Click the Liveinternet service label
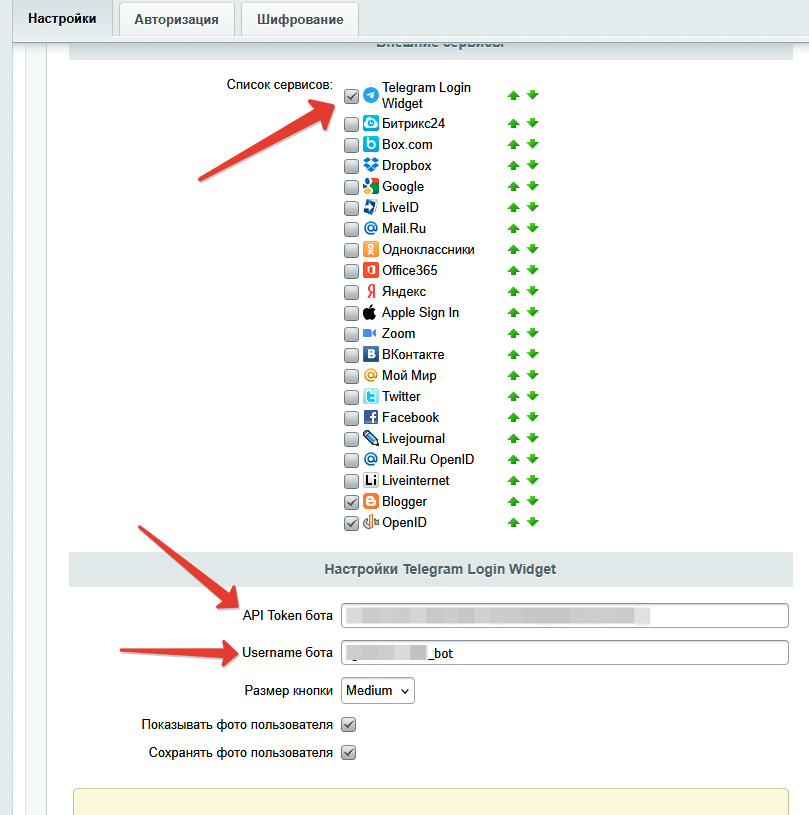This screenshot has height=815, width=809. click(x=415, y=480)
